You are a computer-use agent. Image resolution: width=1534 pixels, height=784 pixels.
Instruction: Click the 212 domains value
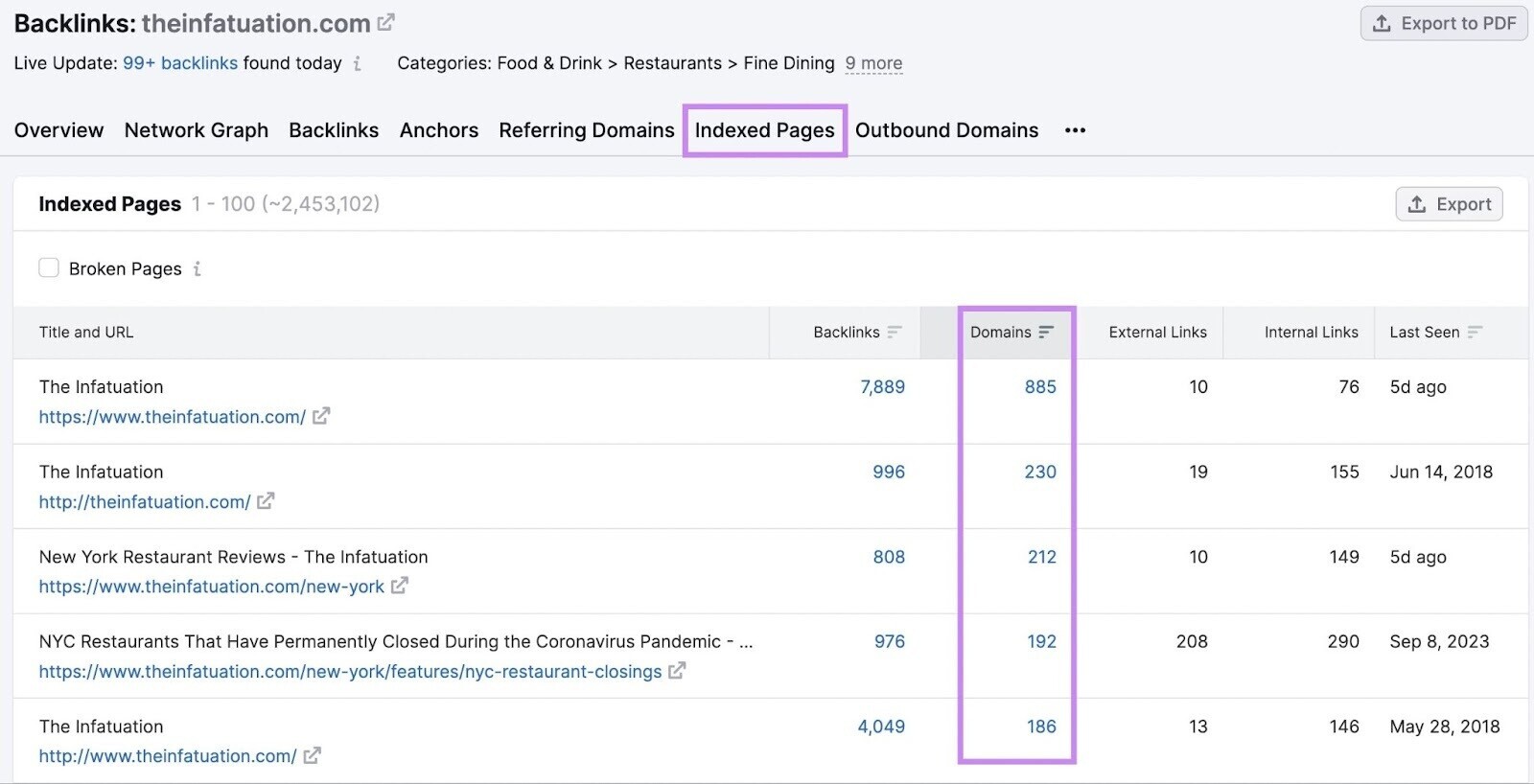1042,557
